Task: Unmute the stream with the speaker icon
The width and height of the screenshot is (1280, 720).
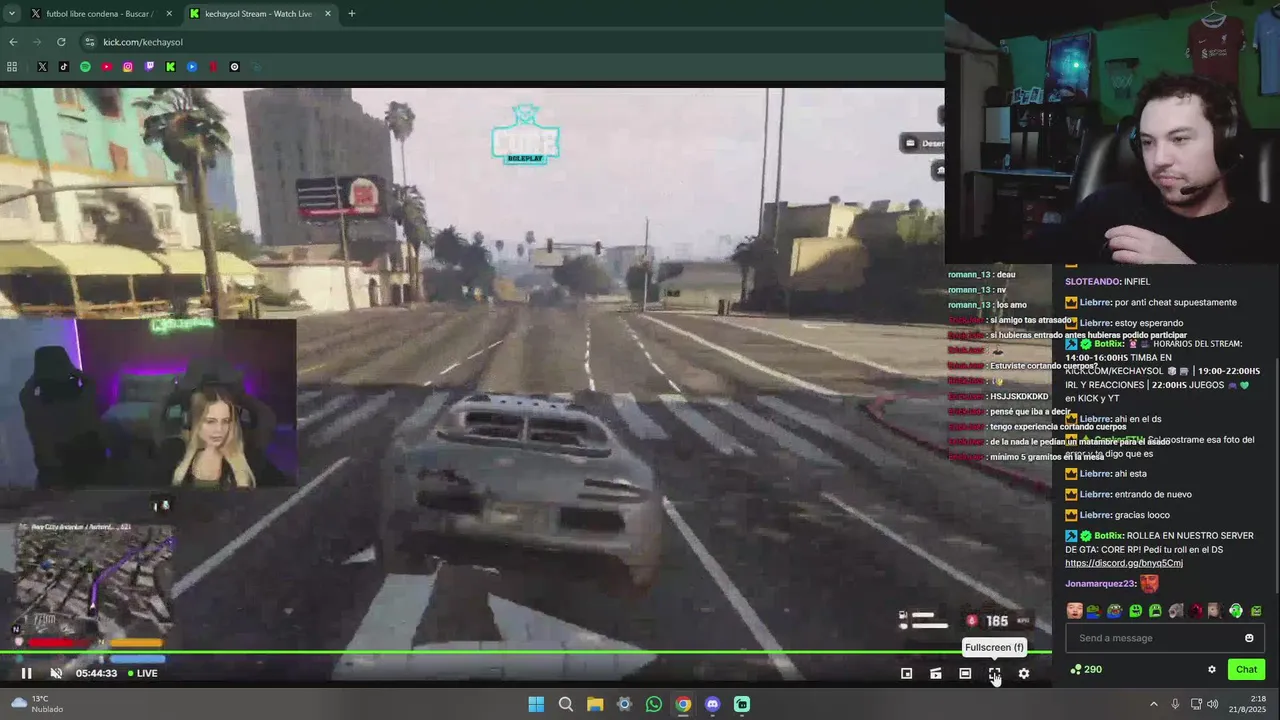Action: click(56, 673)
